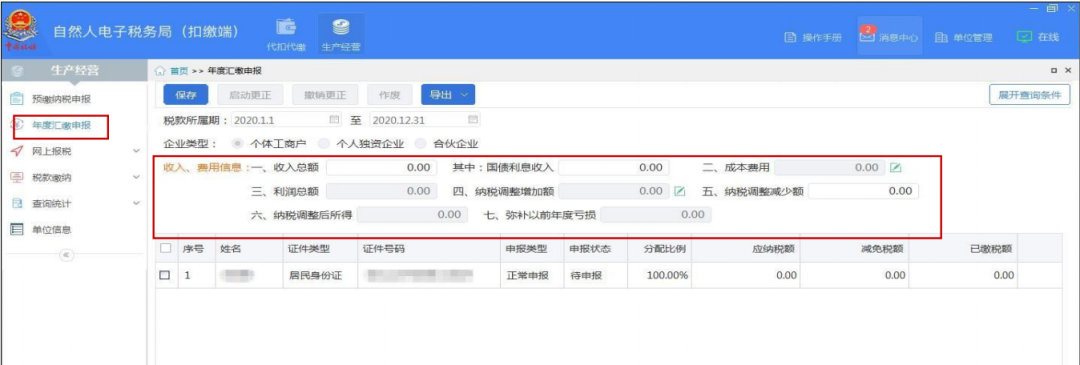The width and height of the screenshot is (1080, 365).
Task: Click the end date field 2020.12.31
Action: 424,120
